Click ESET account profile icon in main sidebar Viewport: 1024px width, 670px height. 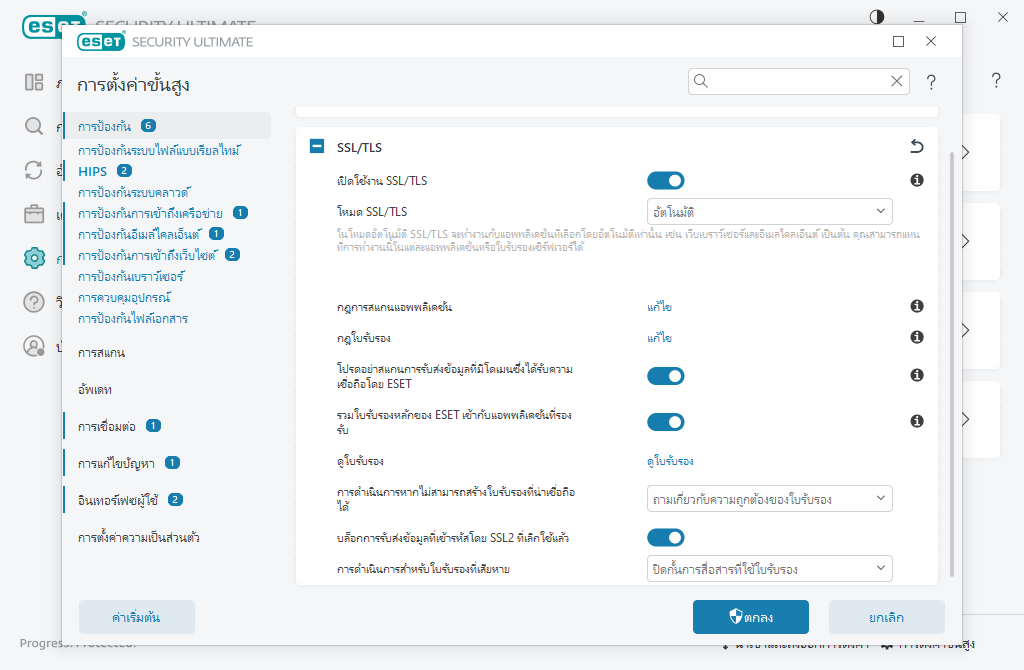34,346
